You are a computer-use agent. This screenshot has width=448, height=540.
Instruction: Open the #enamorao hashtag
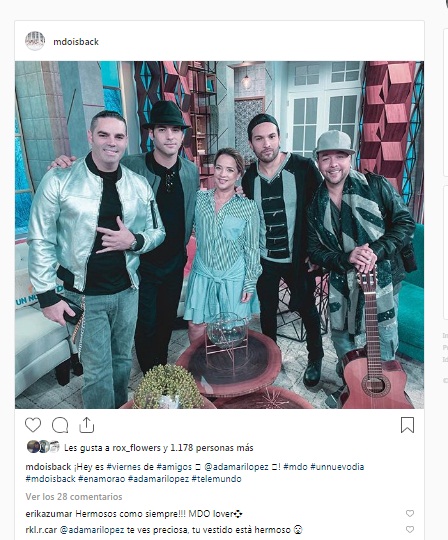pyautogui.click(x=102, y=479)
